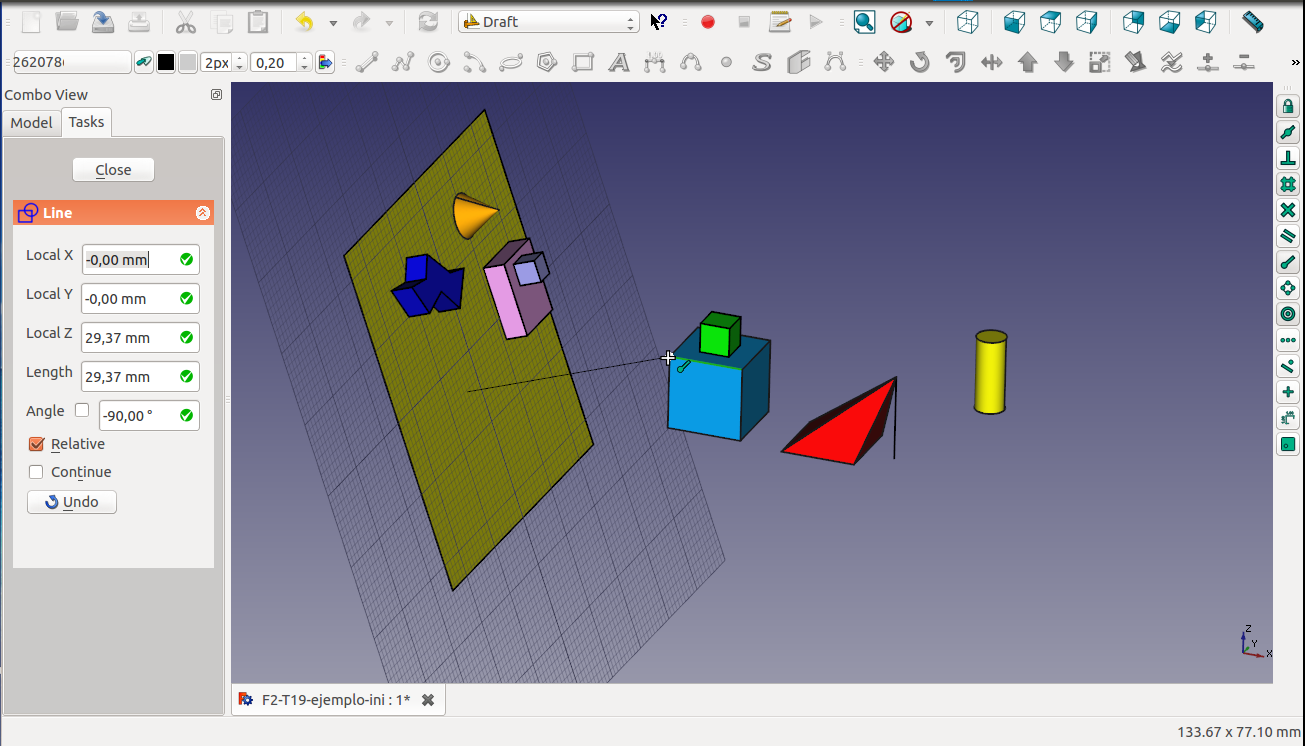Uncheck the Relative checkbox

(x=37, y=444)
